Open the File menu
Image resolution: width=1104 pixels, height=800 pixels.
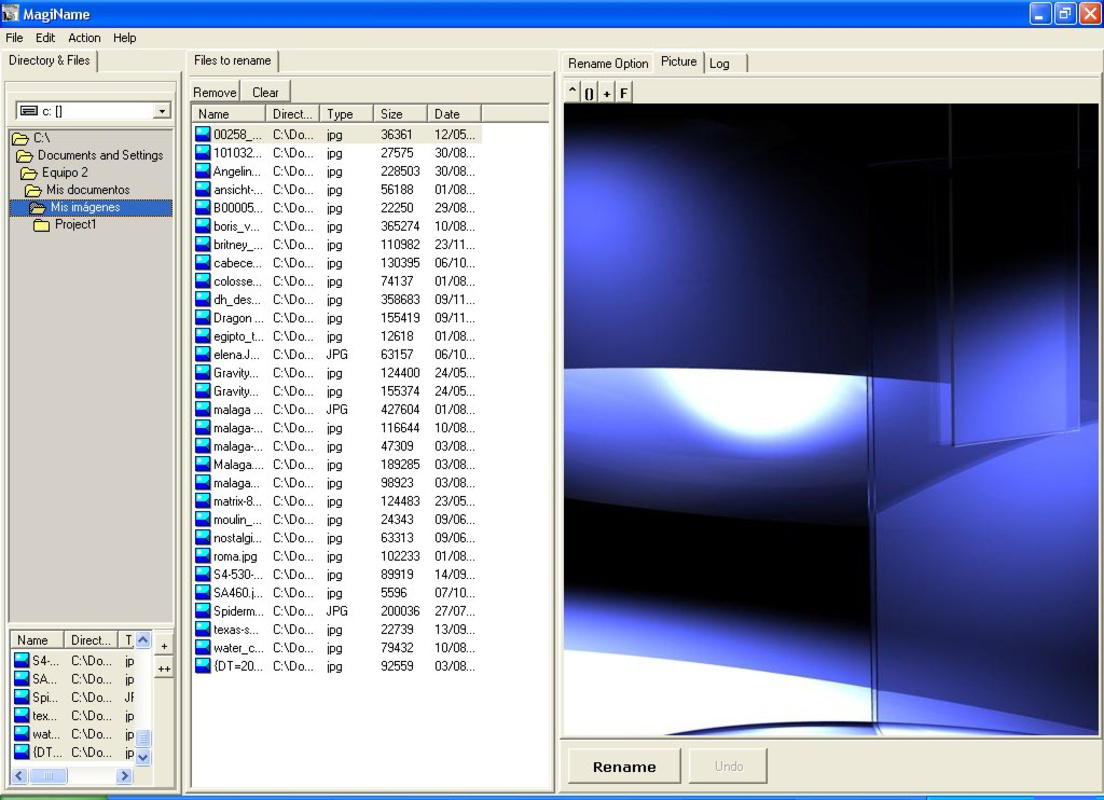coord(14,37)
